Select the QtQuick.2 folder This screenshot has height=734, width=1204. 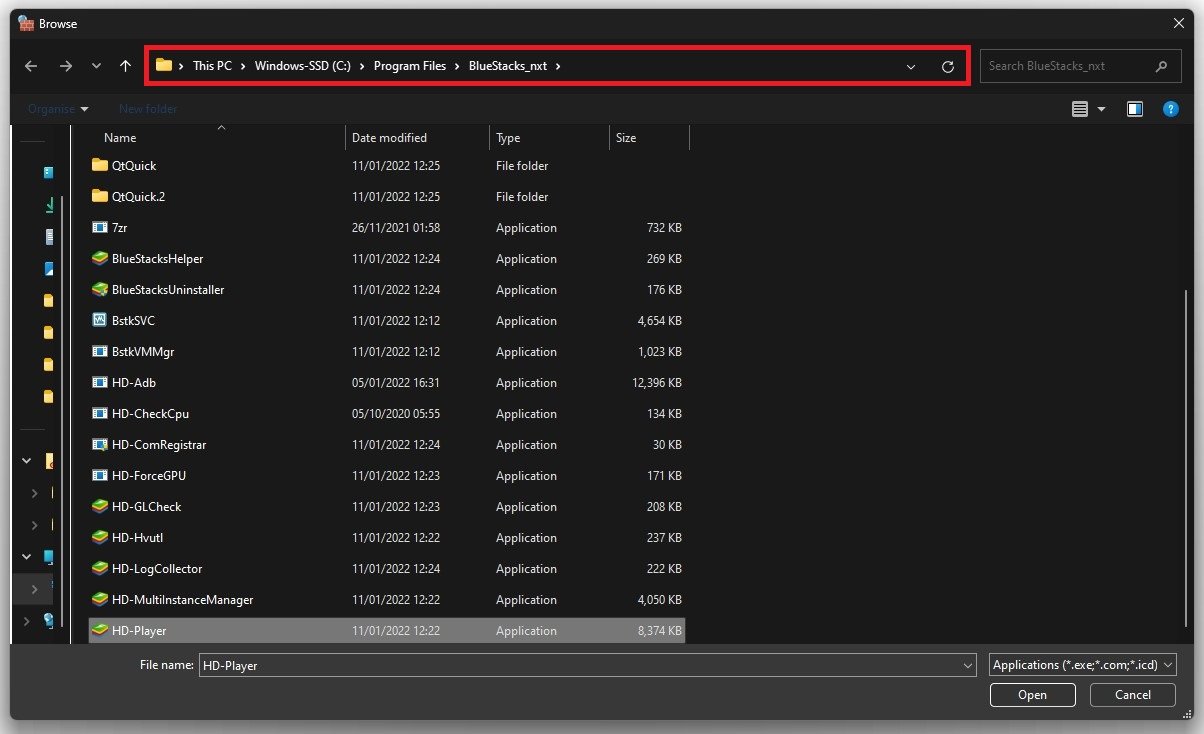138,197
